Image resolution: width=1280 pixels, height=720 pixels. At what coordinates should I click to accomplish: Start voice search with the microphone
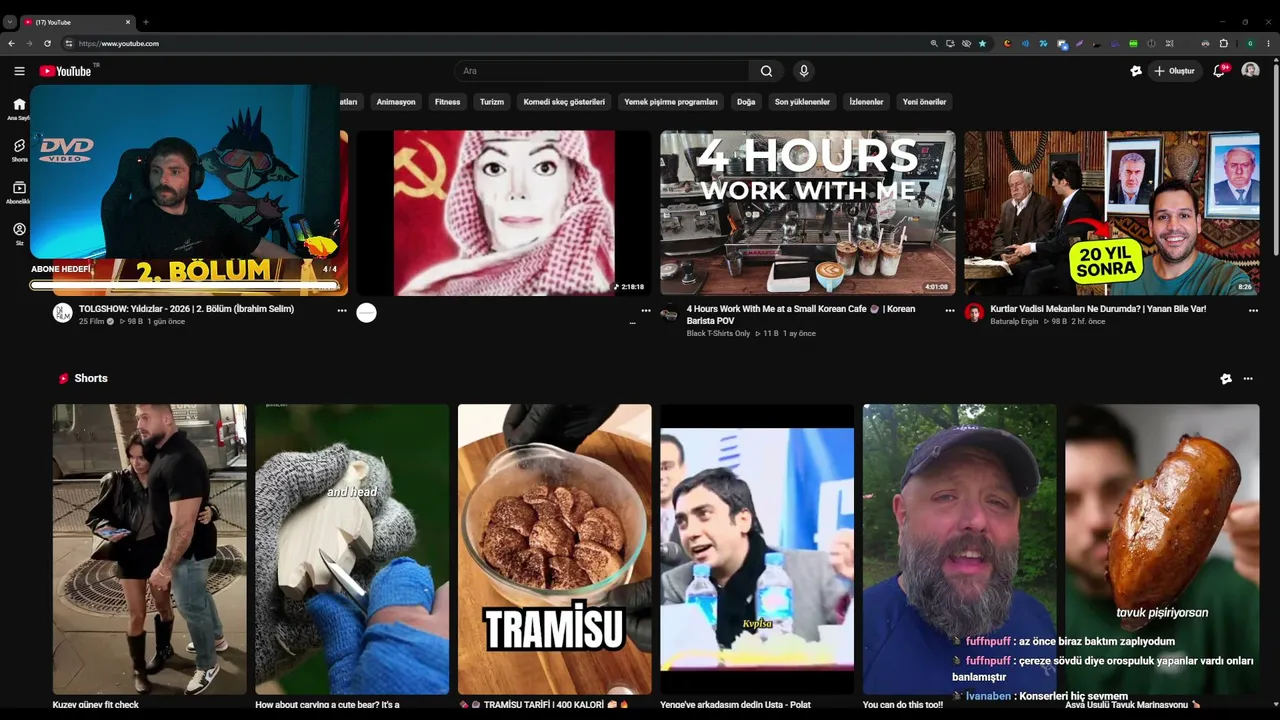pyautogui.click(x=803, y=71)
